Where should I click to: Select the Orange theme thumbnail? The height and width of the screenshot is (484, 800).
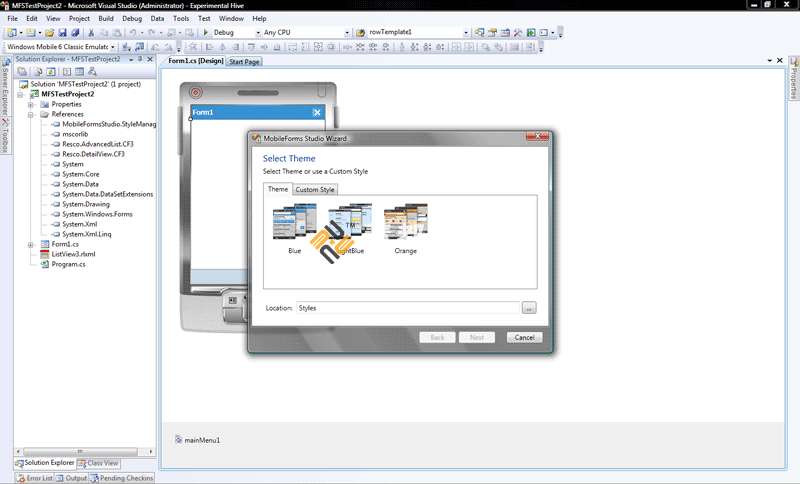pos(405,224)
